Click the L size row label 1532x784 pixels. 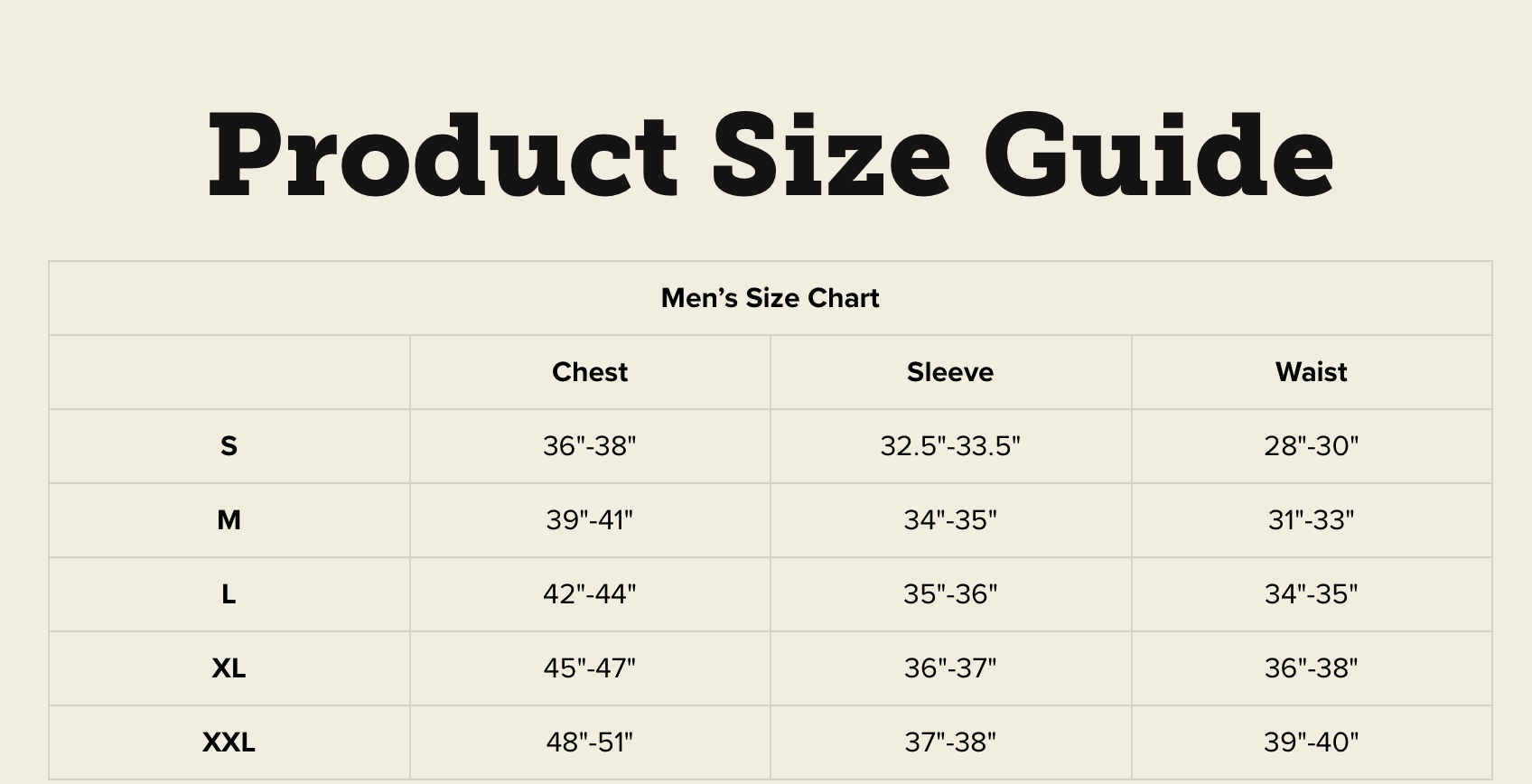(229, 594)
